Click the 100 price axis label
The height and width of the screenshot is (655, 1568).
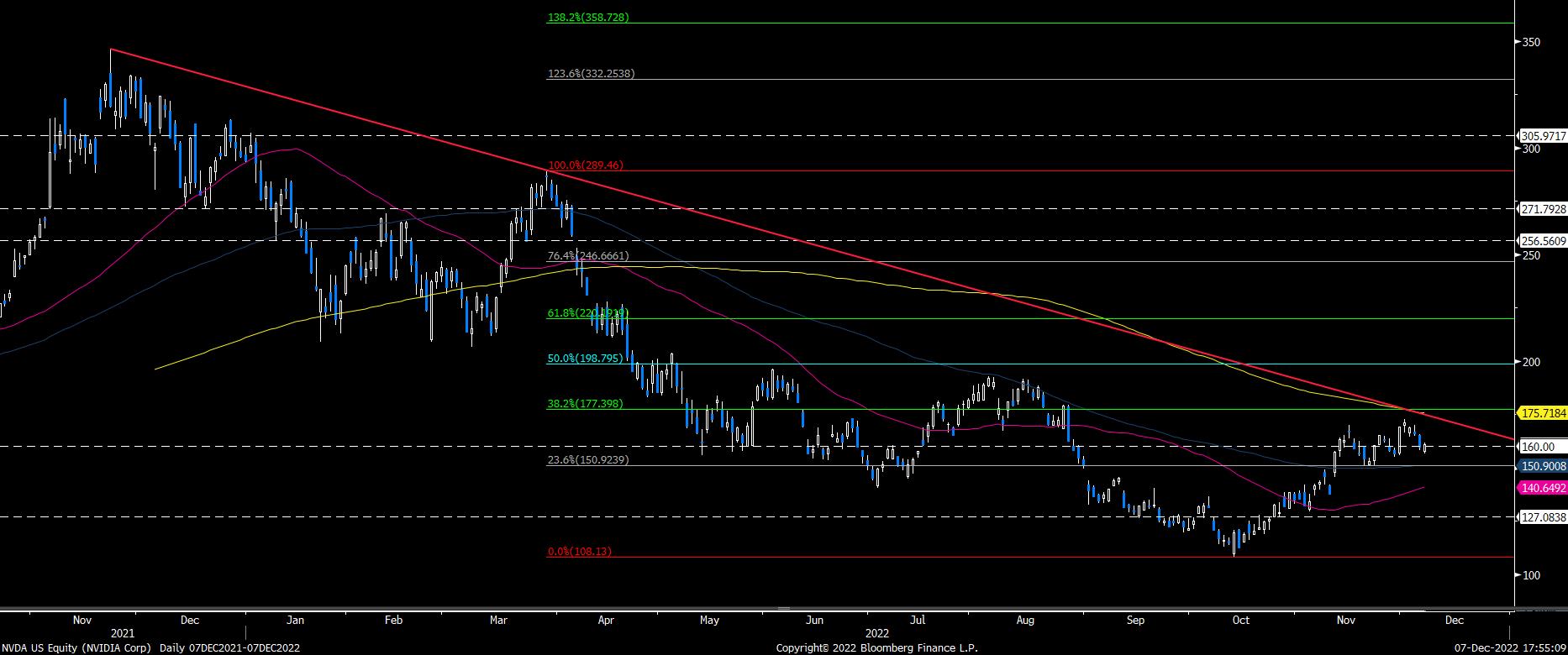pyautogui.click(x=1531, y=575)
